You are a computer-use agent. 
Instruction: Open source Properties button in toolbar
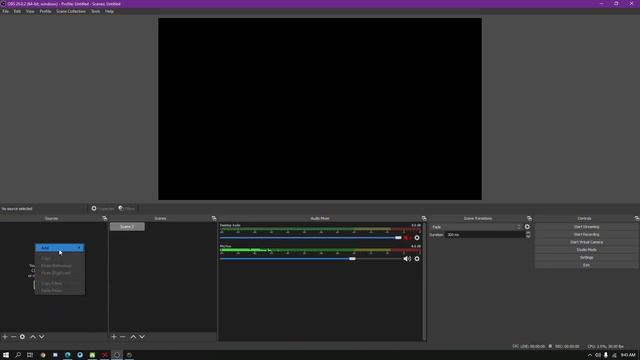click(103, 209)
